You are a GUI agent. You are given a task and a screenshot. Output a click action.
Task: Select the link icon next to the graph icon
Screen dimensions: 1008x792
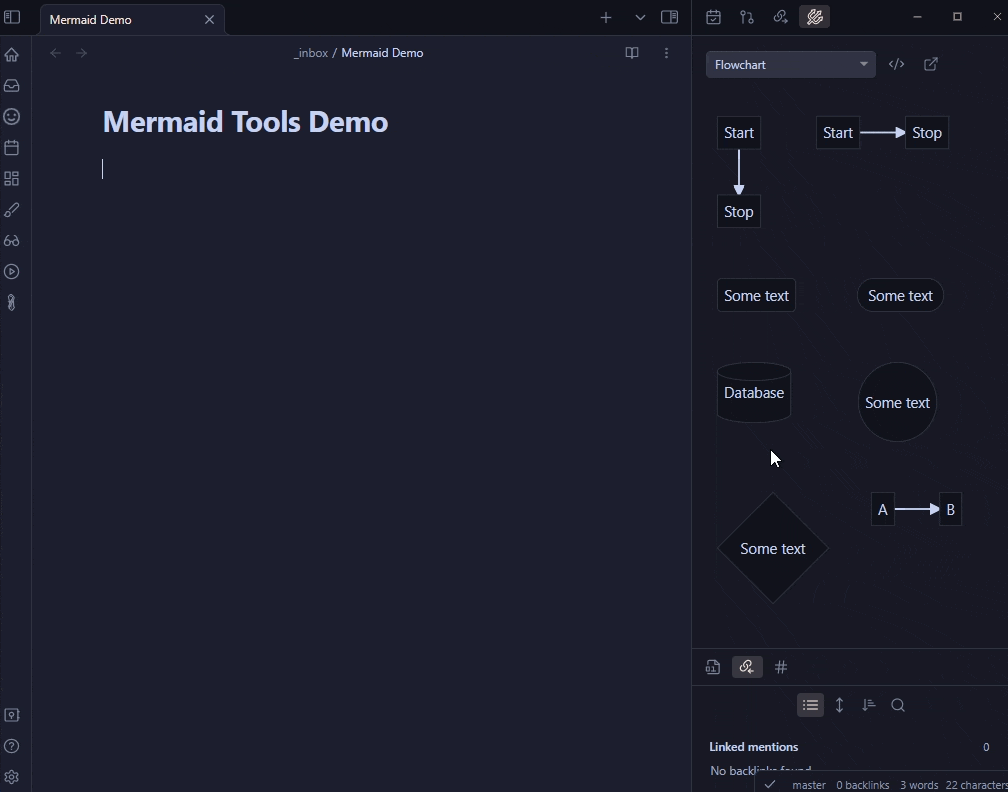[x=781, y=17]
